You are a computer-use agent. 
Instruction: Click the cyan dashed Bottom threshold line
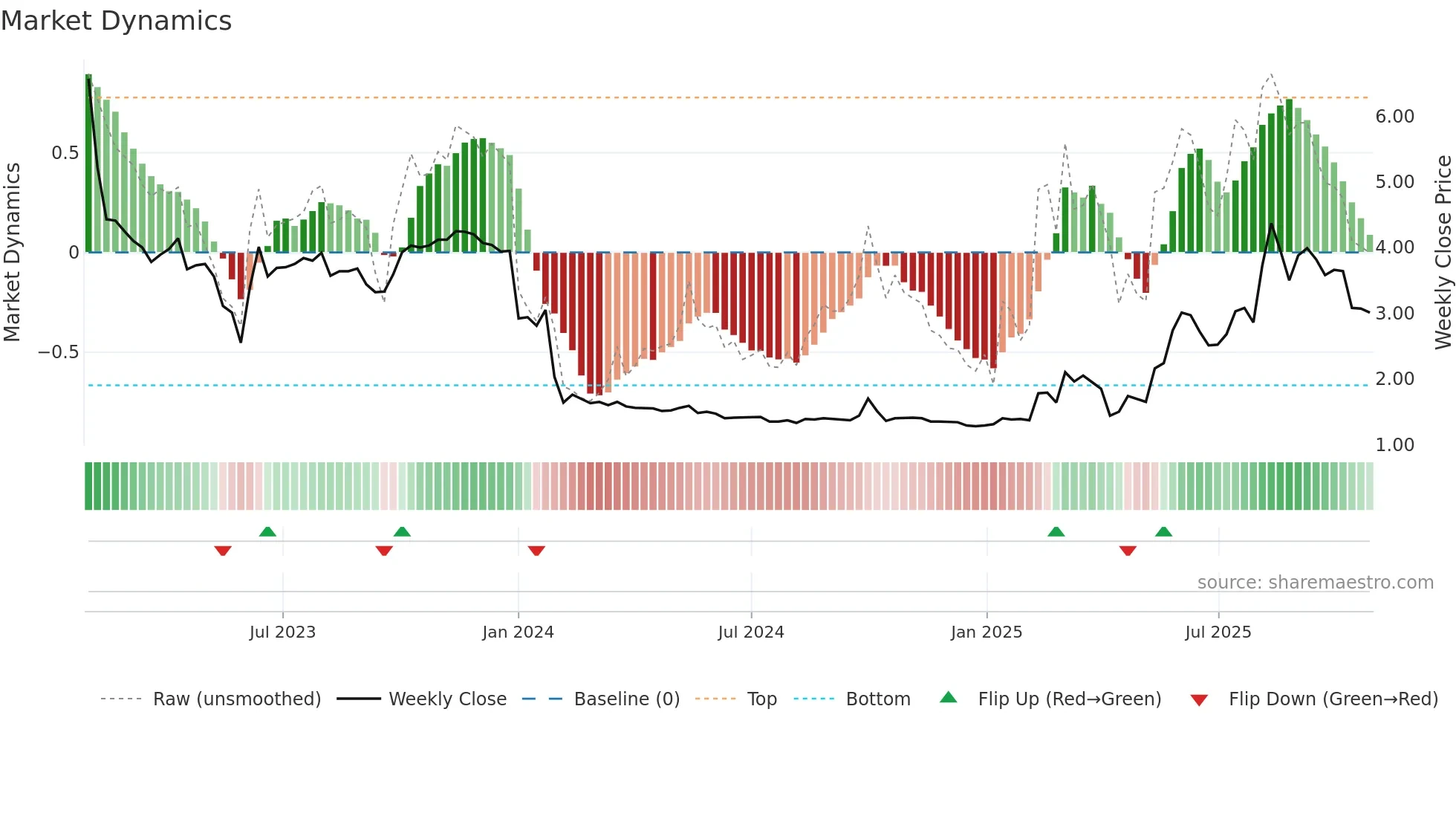coord(728,385)
